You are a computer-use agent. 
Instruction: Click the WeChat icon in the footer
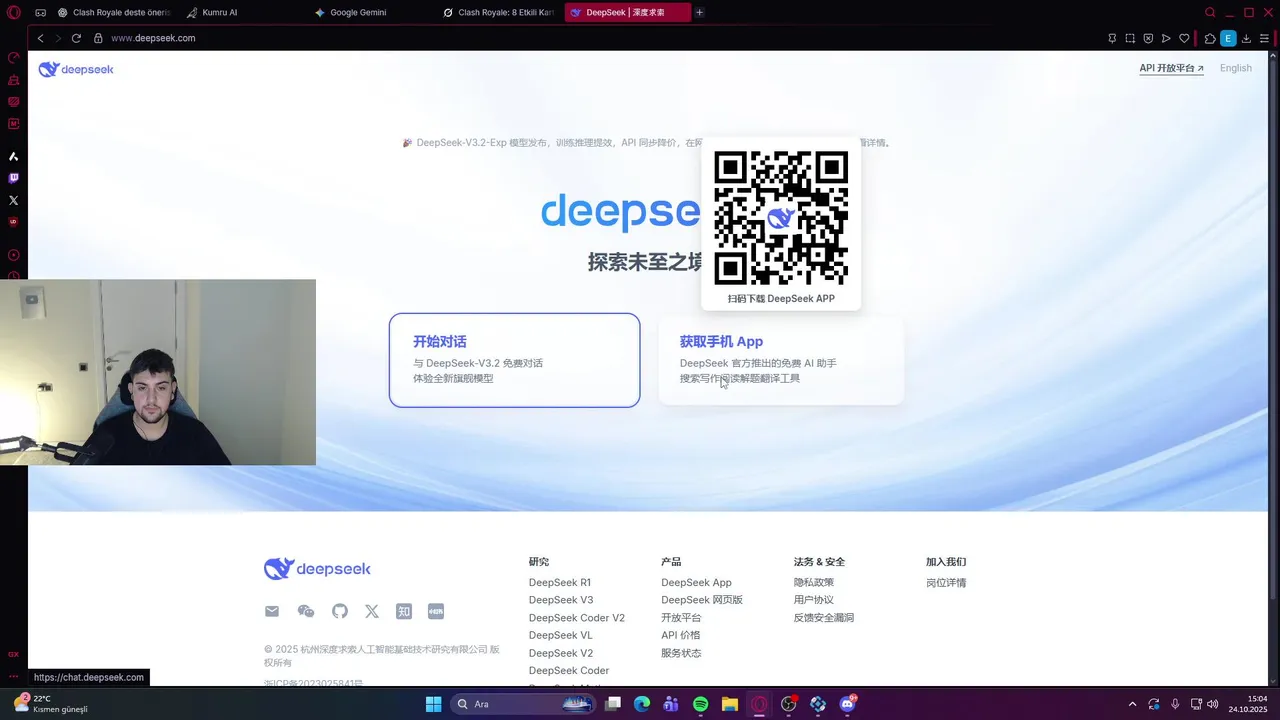click(x=306, y=611)
